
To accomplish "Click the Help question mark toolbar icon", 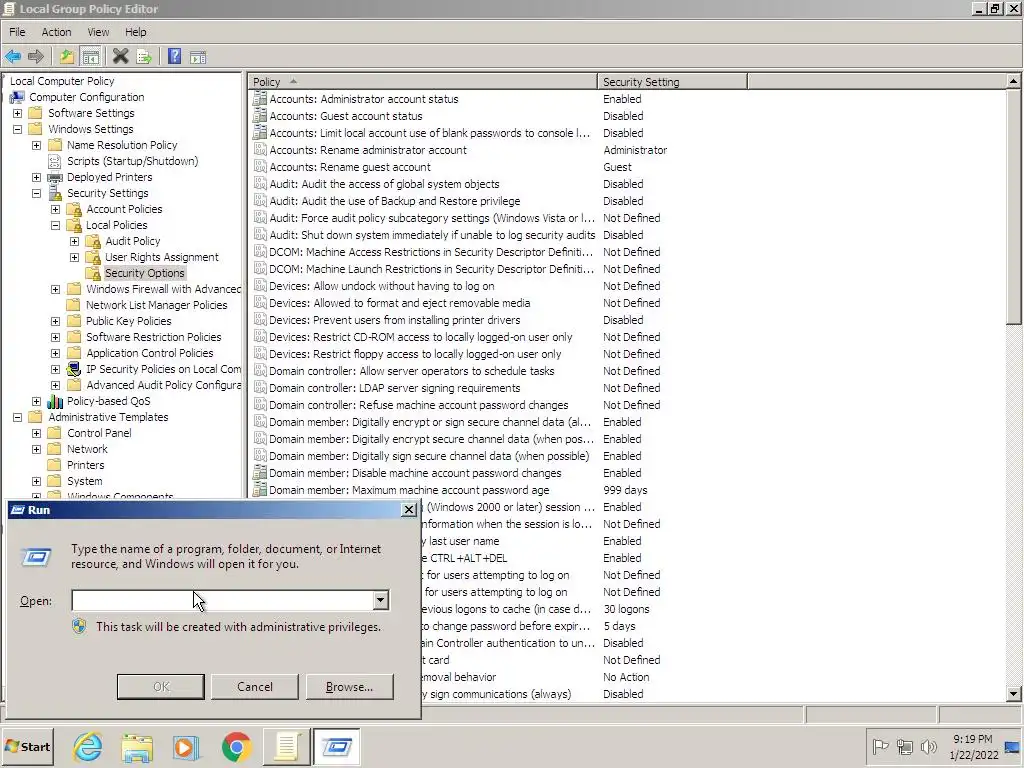I will pos(174,57).
